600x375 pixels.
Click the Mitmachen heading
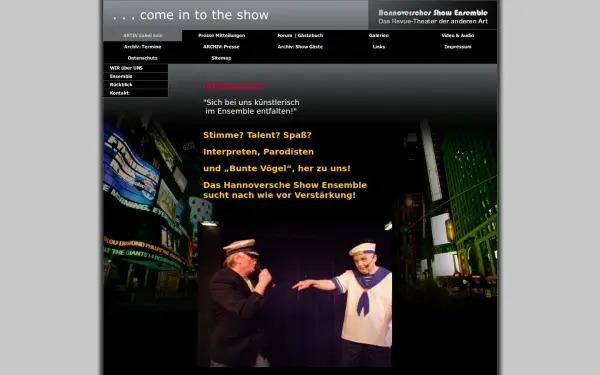234,86
